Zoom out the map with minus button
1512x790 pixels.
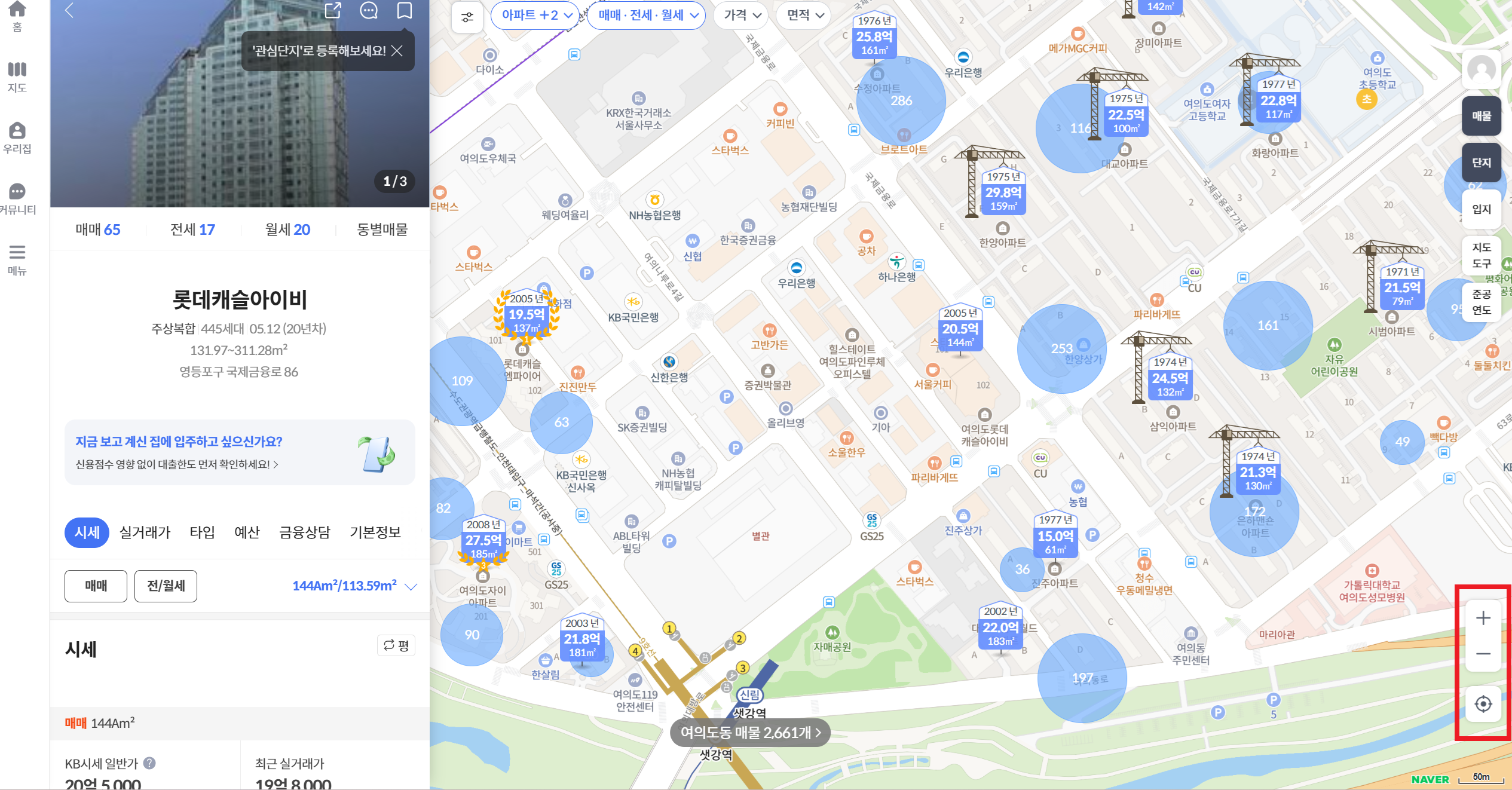point(1483,653)
